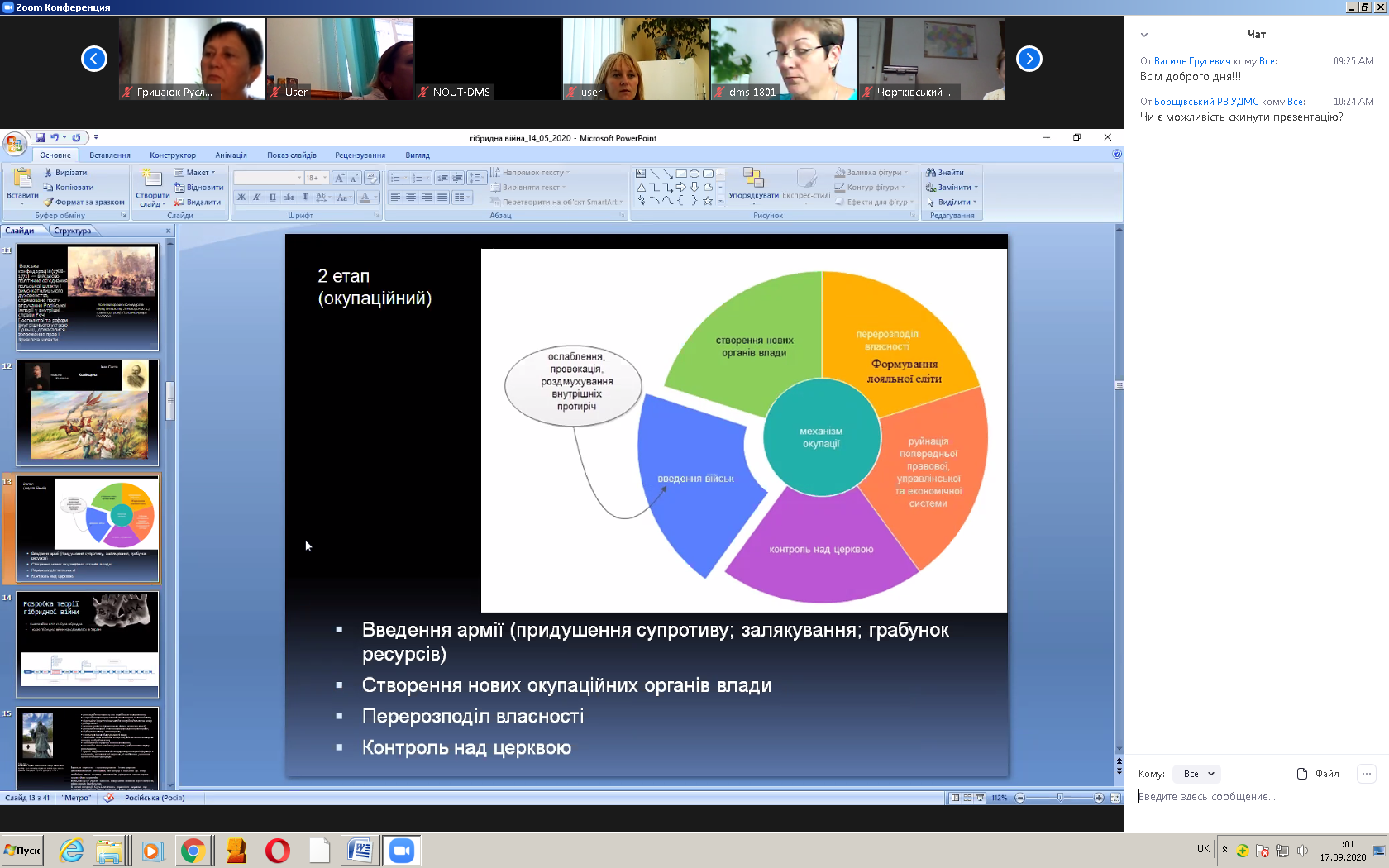1389x868 pixels.
Task: Click Знайти find button
Action: point(945,173)
